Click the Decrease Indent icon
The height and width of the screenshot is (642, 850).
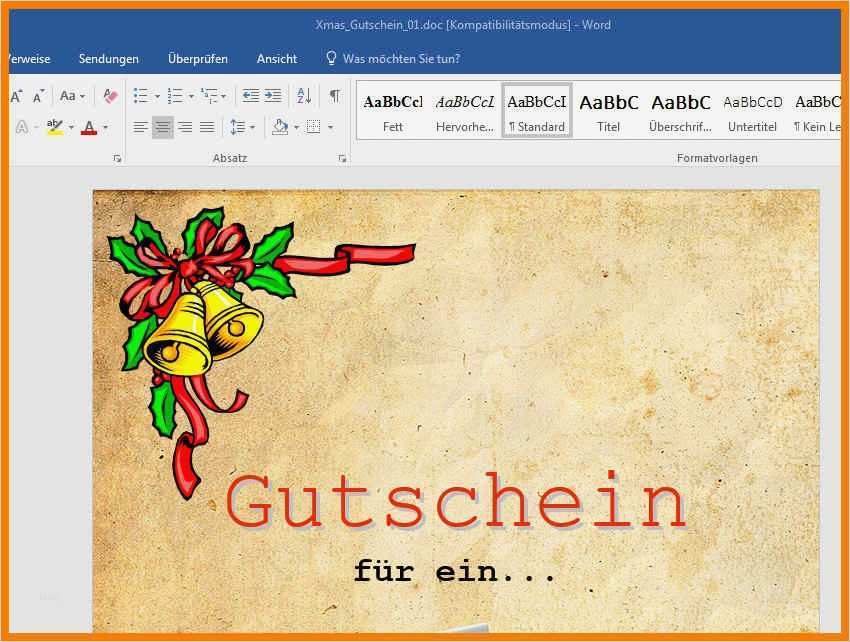[x=247, y=95]
